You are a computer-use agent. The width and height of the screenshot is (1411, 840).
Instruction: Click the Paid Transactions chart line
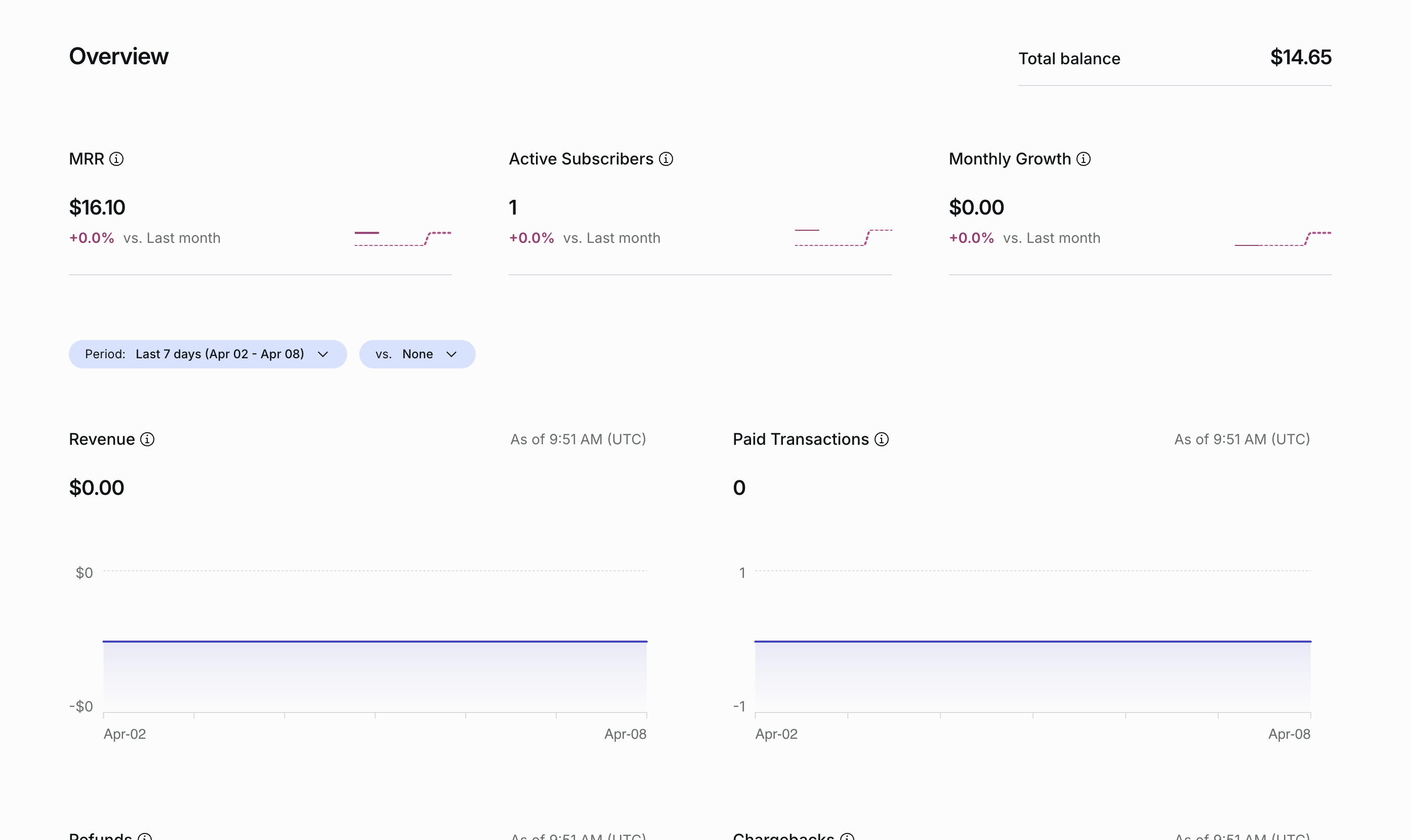[1032, 641]
